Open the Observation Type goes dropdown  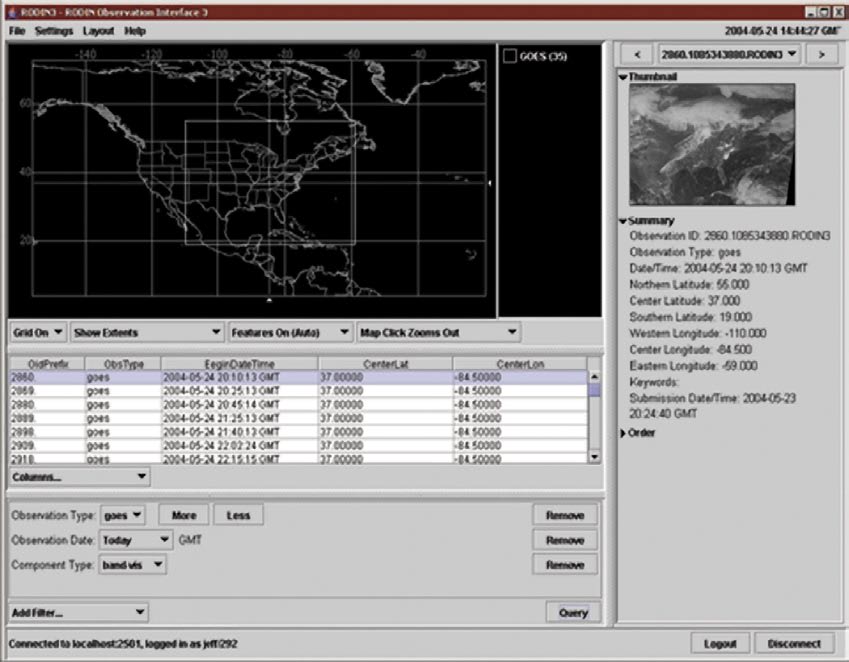pyautogui.click(x=122, y=515)
